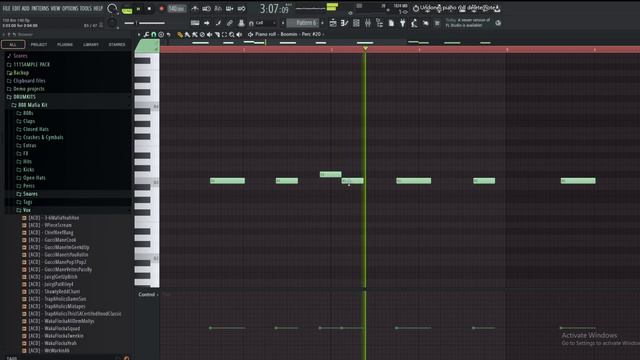This screenshot has height=360, width=640.
Task: Expand the DRUMKITS folder
Action: [x=24, y=97]
